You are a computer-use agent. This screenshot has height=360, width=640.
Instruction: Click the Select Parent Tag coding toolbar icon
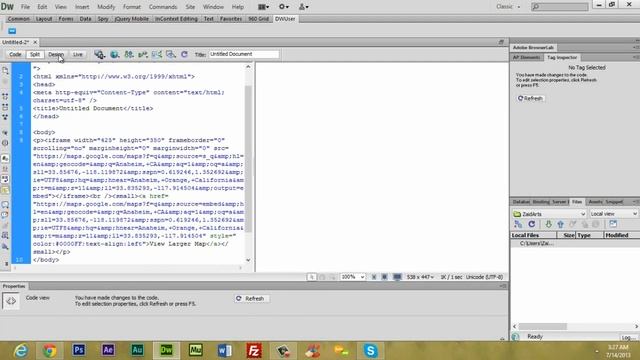[x=5, y=133]
